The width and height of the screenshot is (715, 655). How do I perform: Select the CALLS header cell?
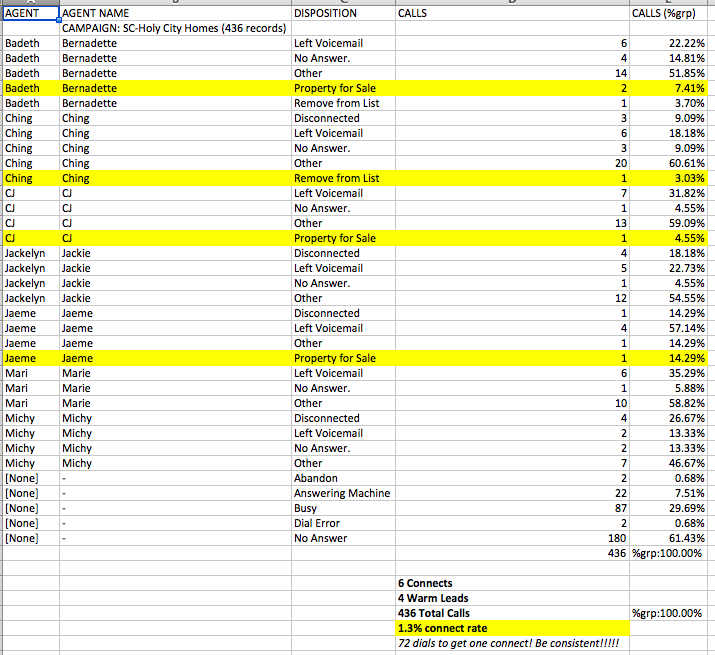tap(512, 13)
